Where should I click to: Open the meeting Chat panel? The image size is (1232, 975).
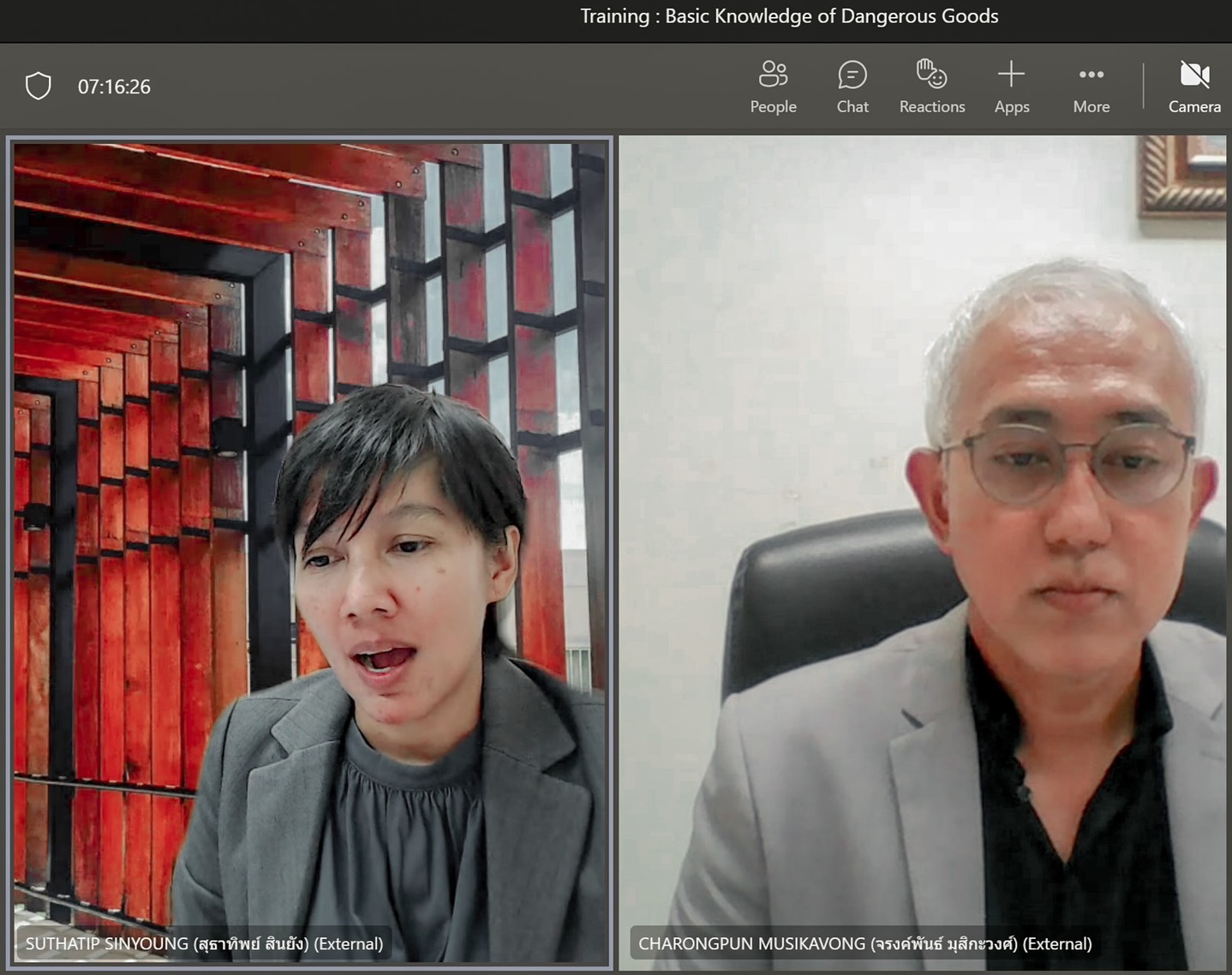[852, 87]
